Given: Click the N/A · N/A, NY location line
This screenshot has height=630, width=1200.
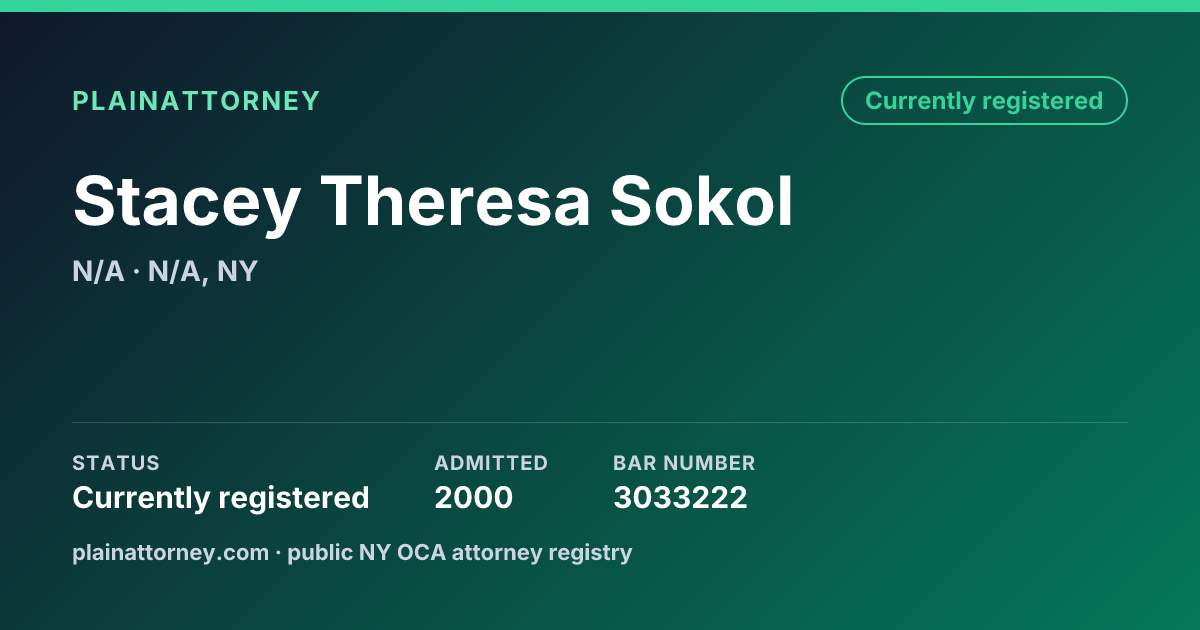Looking at the screenshot, I should coord(165,271).
